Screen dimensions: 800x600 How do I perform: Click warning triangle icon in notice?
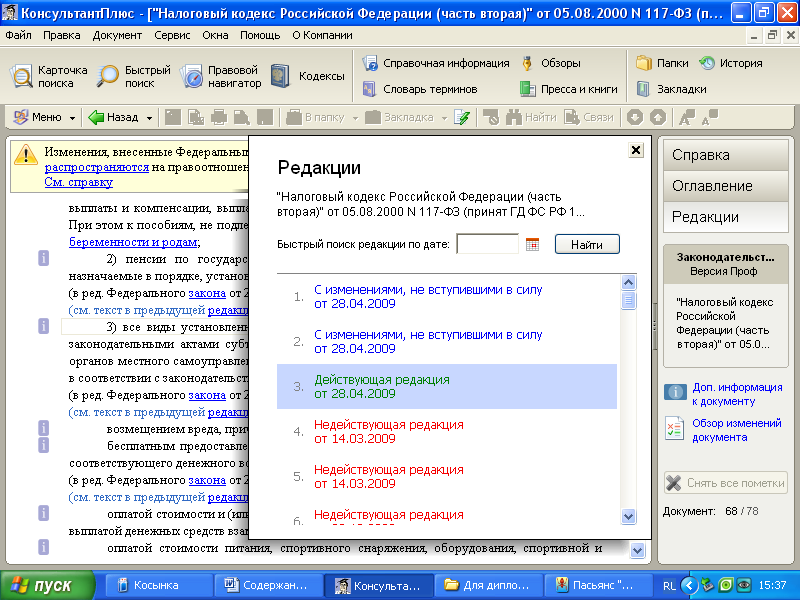pyautogui.click(x=26, y=155)
